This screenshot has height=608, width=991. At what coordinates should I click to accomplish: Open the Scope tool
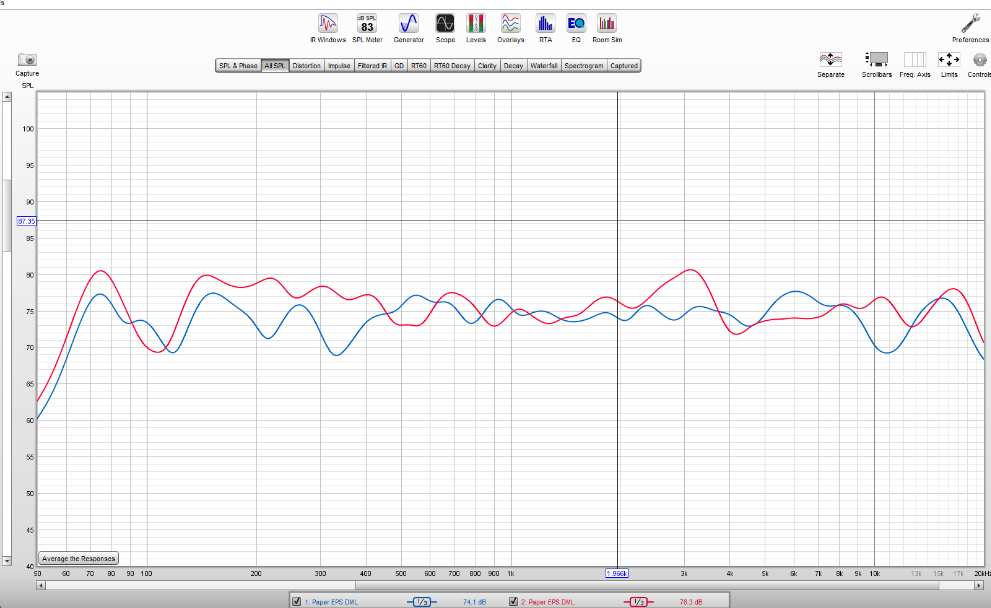[x=445, y=28]
